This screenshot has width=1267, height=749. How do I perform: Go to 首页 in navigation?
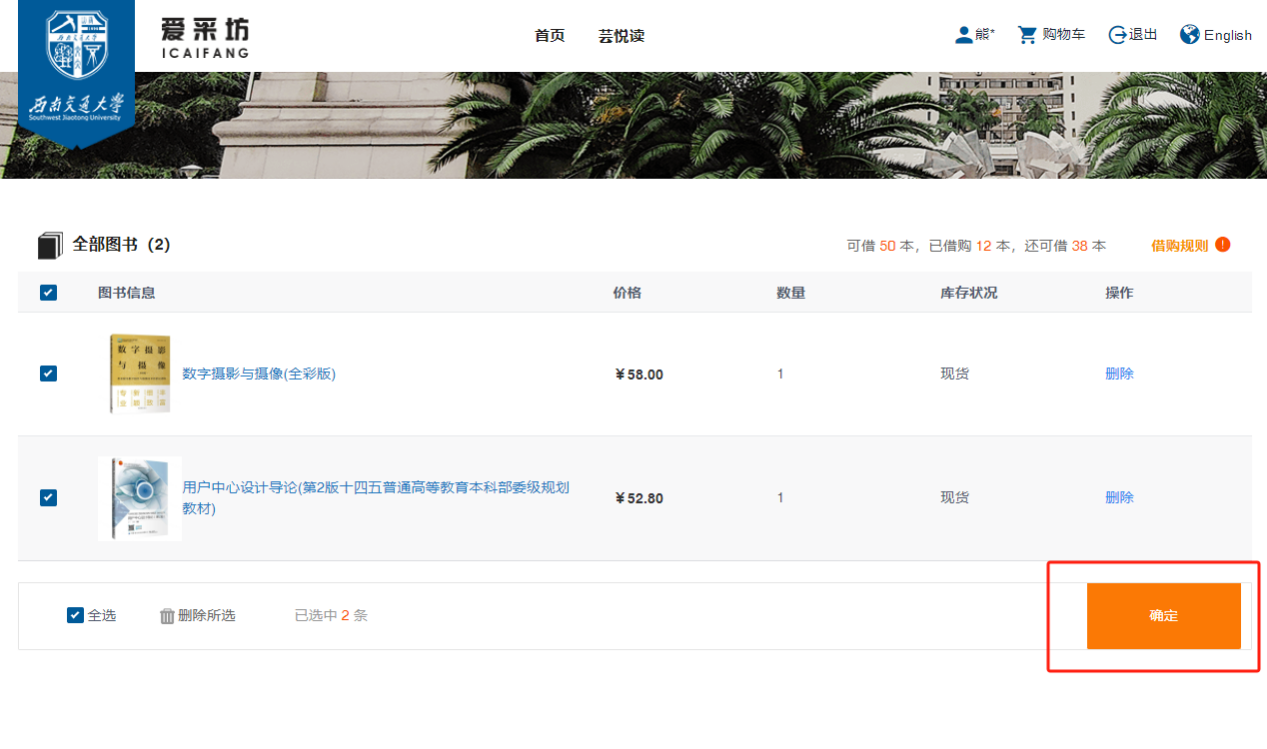click(549, 36)
